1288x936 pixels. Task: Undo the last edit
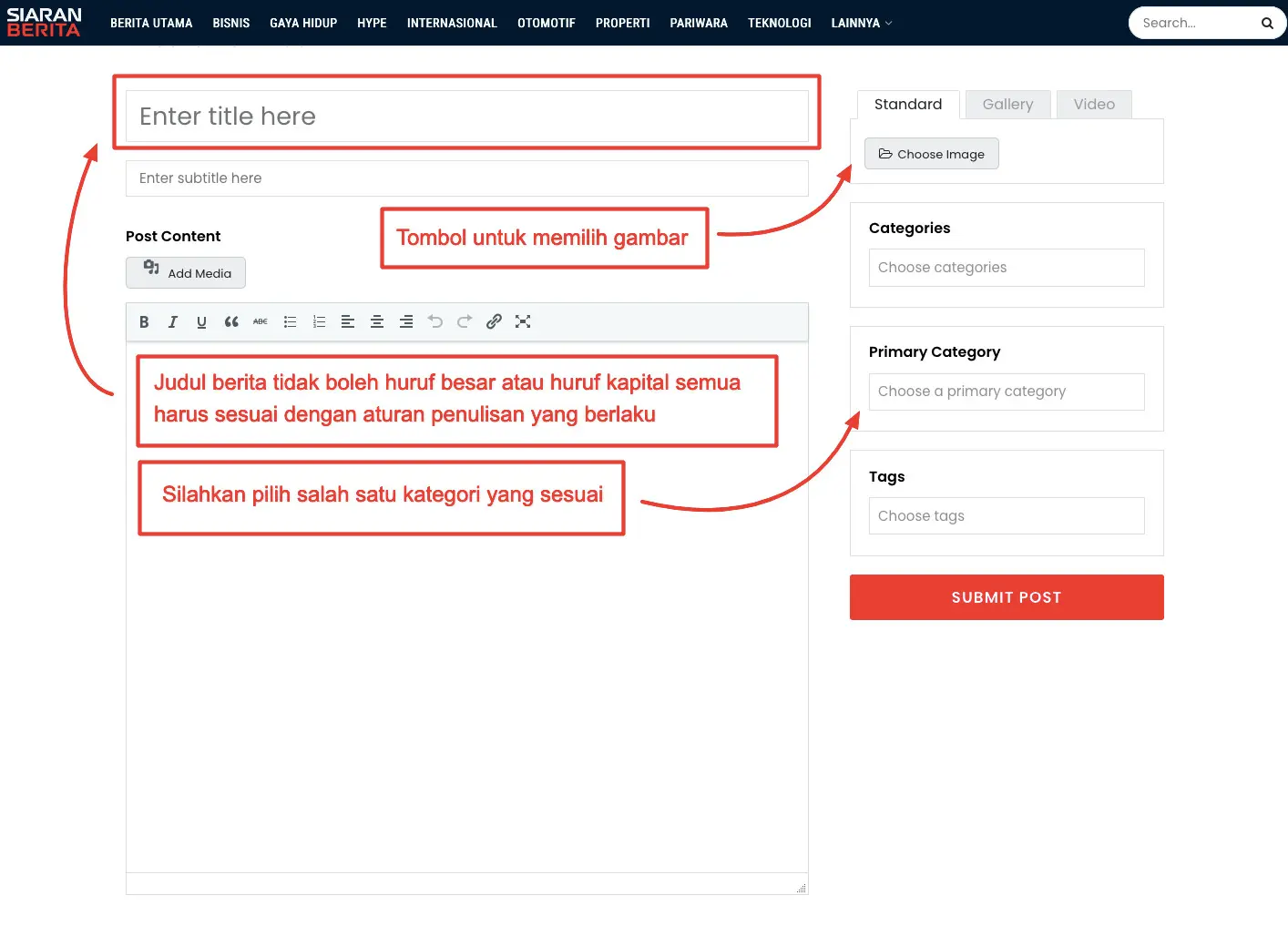pos(435,321)
